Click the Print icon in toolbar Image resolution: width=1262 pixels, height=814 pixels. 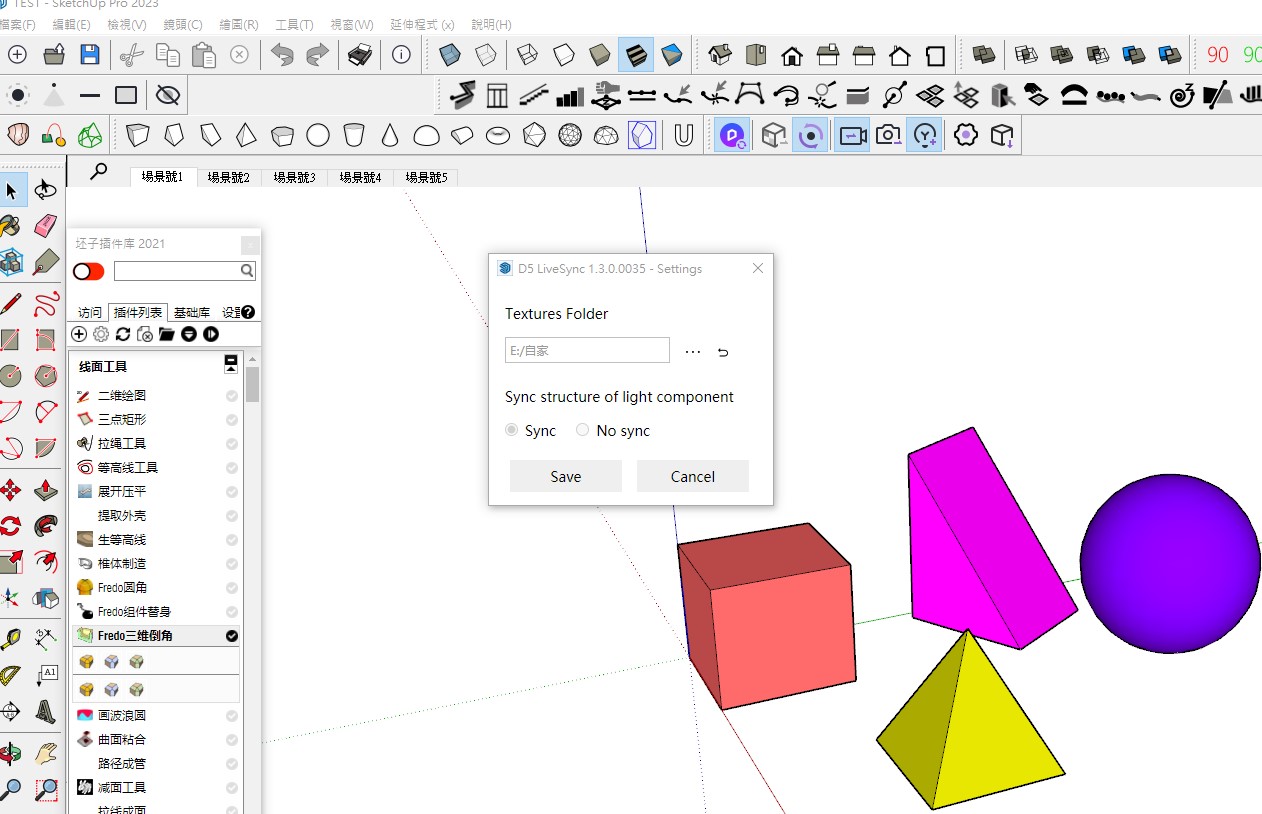coord(360,55)
